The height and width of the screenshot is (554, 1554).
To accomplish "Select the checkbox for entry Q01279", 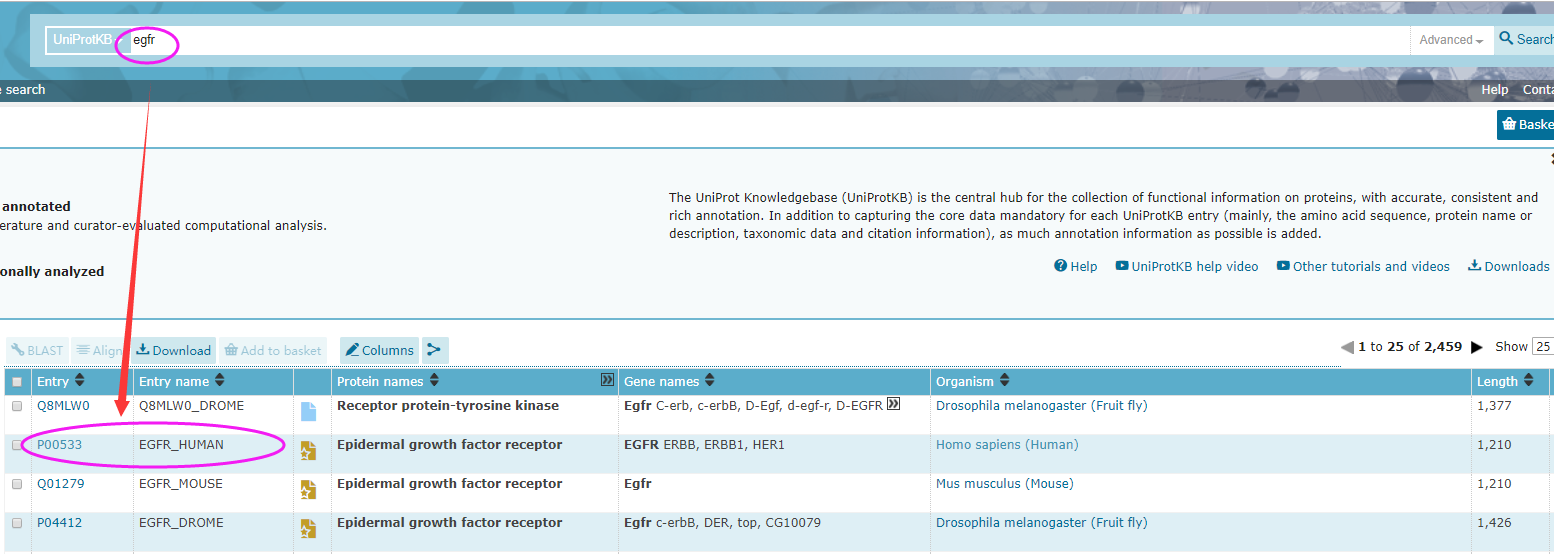I will click(x=17, y=484).
